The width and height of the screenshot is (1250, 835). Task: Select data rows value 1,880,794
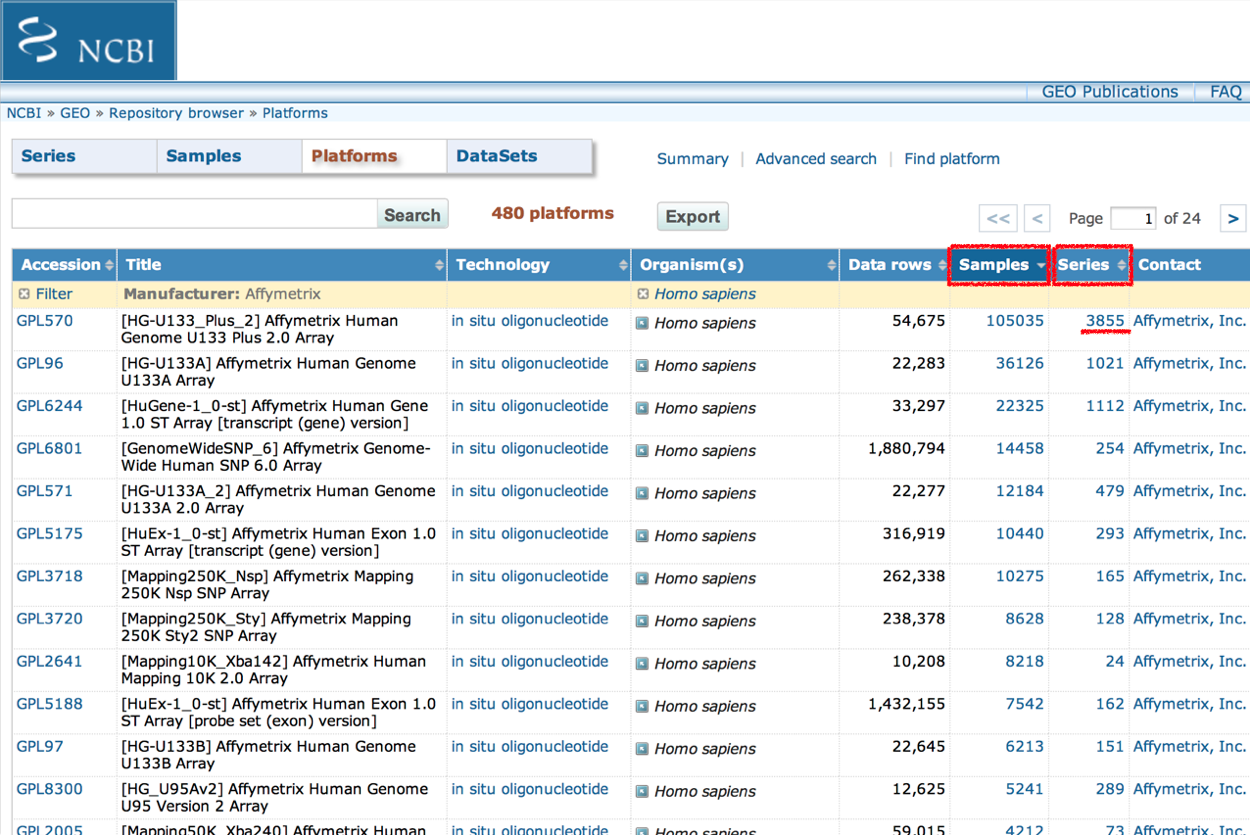pyautogui.click(x=907, y=448)
